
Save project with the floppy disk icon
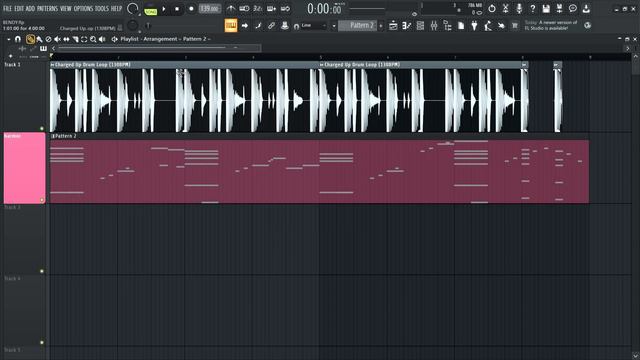546,8
